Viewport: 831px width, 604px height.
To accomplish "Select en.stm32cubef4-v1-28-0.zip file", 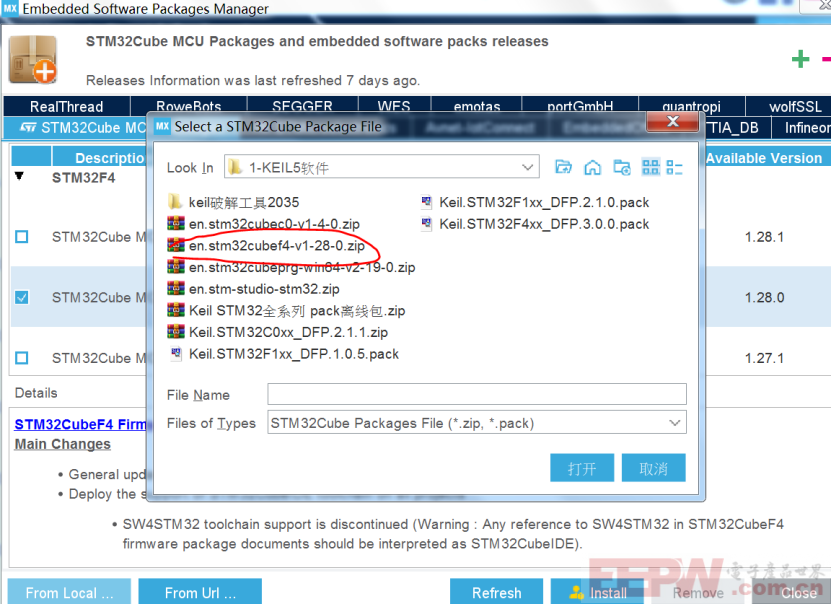I will 266,245.
